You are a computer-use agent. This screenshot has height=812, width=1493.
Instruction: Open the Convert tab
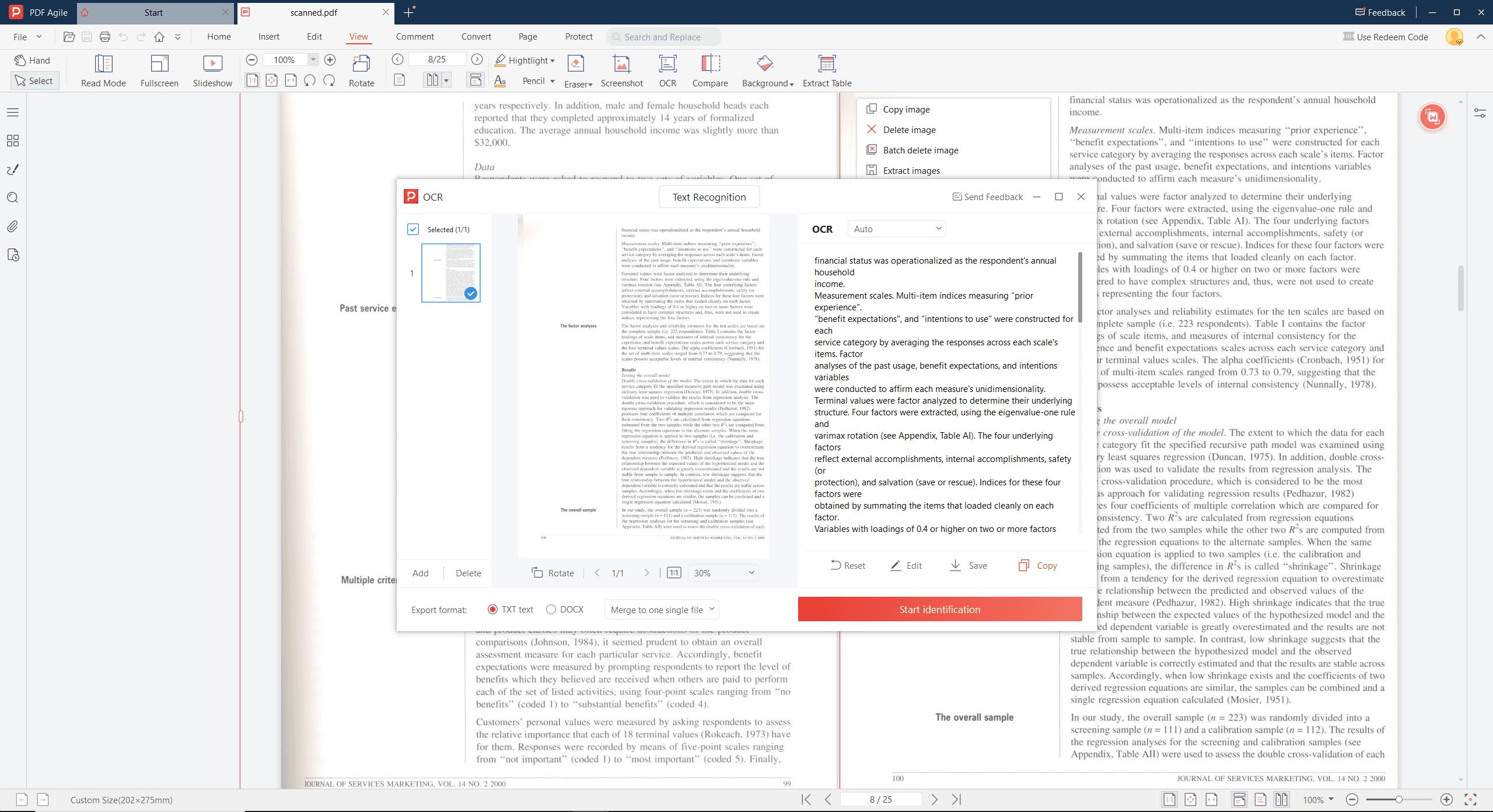click(x=476, y=37)
